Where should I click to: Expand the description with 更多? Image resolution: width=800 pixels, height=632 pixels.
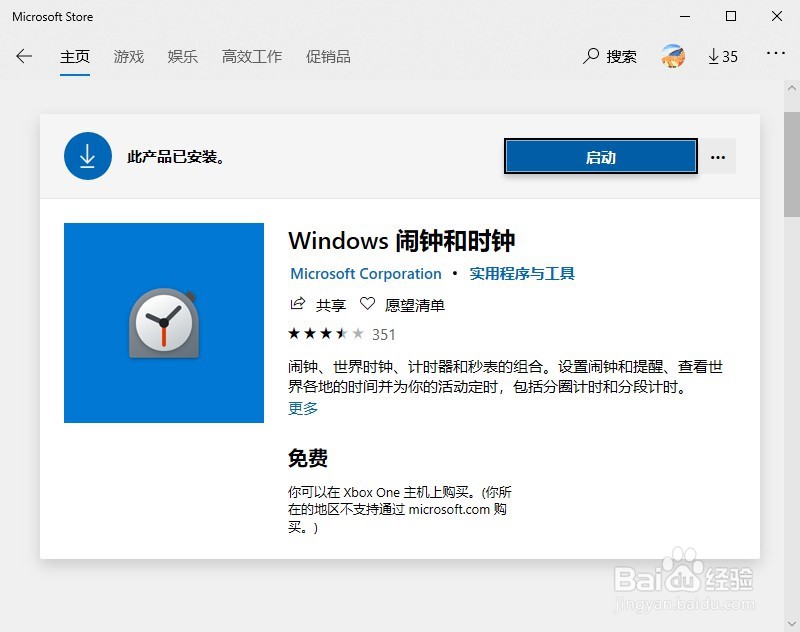302,408
